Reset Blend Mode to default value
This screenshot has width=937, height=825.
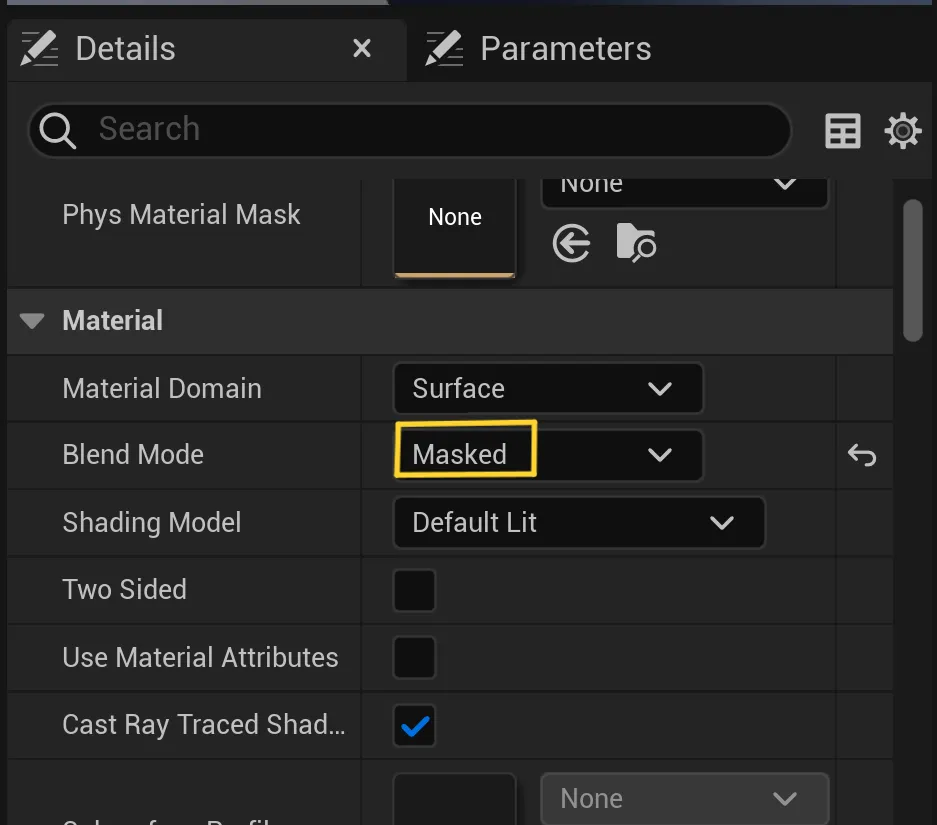pyautogui.click(x=862, y=455)
